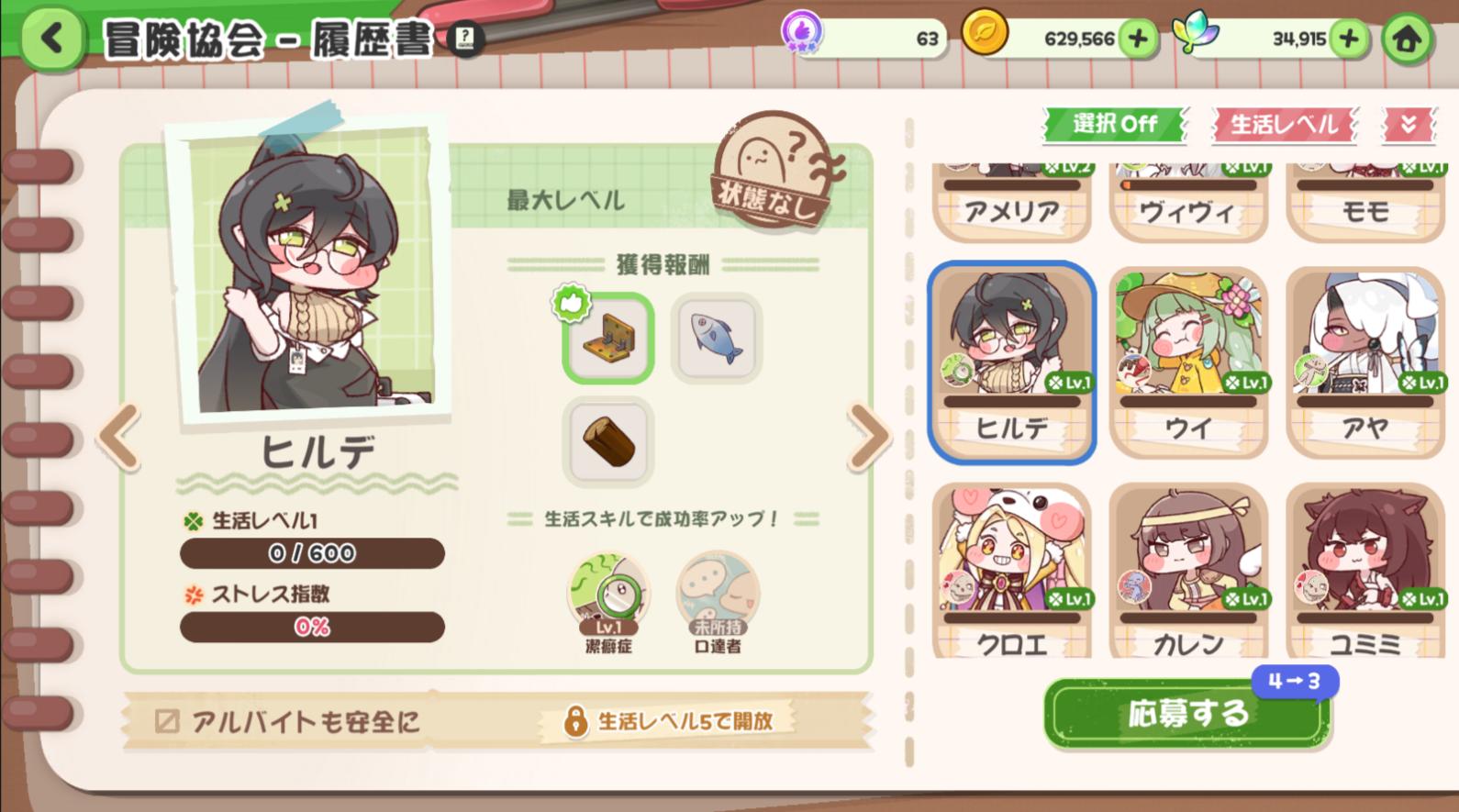Open the 生活レベル sort dropdown
The image size is (1459, 812).
click(1284, 124)
